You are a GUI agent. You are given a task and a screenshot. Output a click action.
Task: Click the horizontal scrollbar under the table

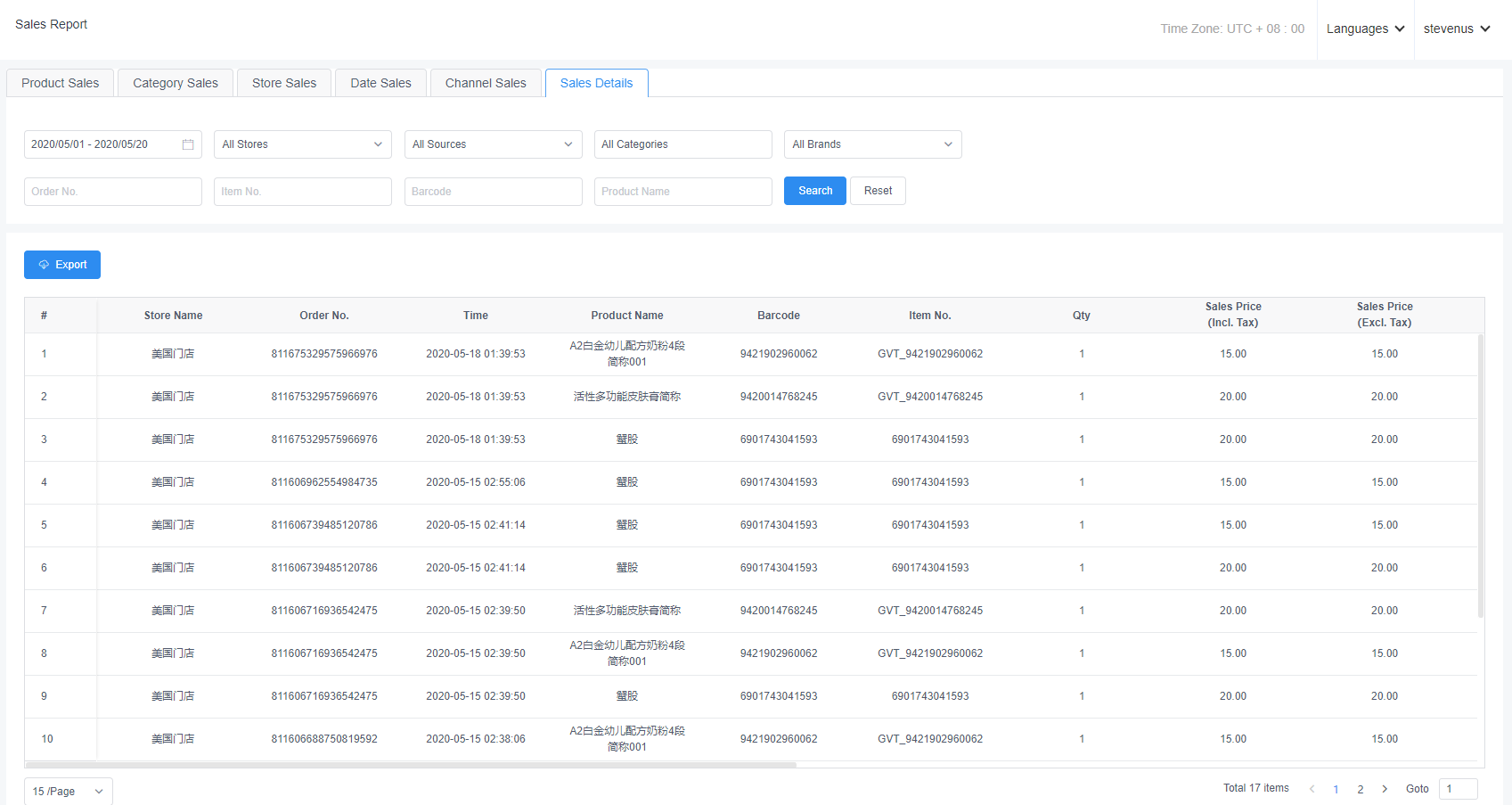[410, 764]
